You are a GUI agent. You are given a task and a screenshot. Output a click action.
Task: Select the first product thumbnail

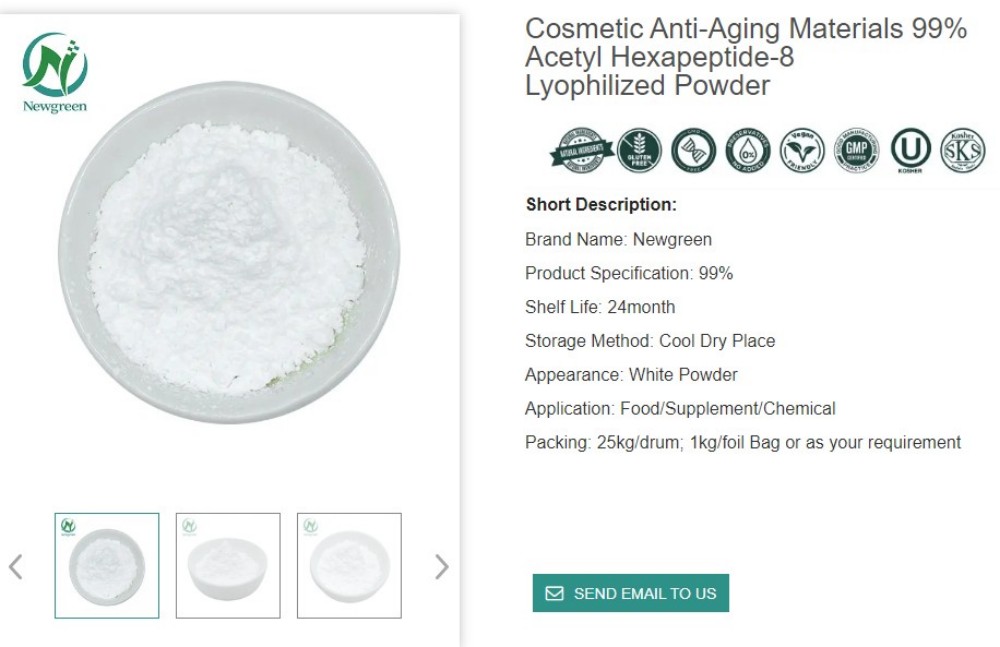[107, 565]
